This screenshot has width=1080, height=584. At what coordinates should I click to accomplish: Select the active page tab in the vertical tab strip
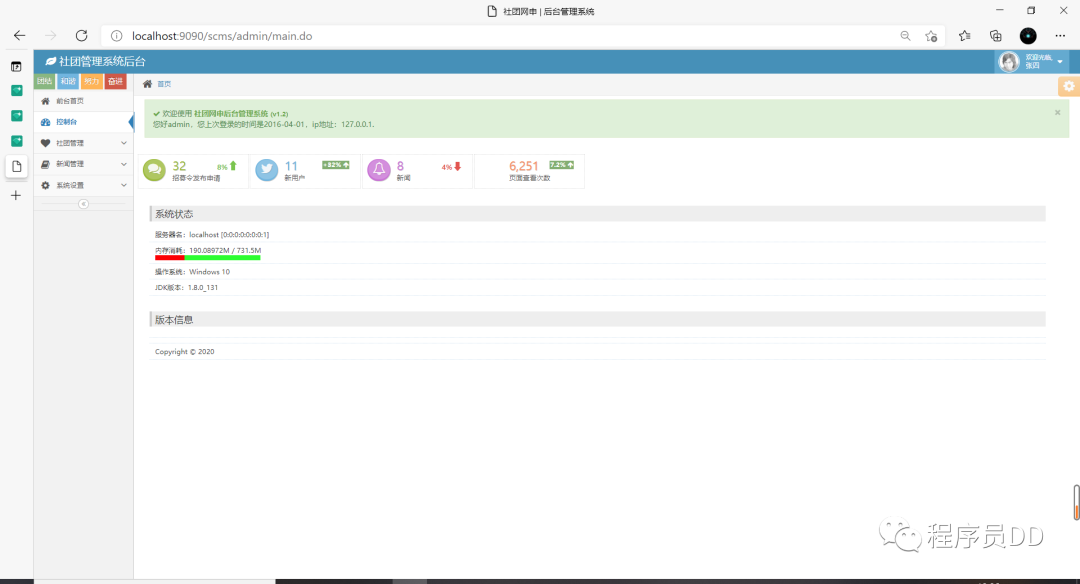coord(17,167)
